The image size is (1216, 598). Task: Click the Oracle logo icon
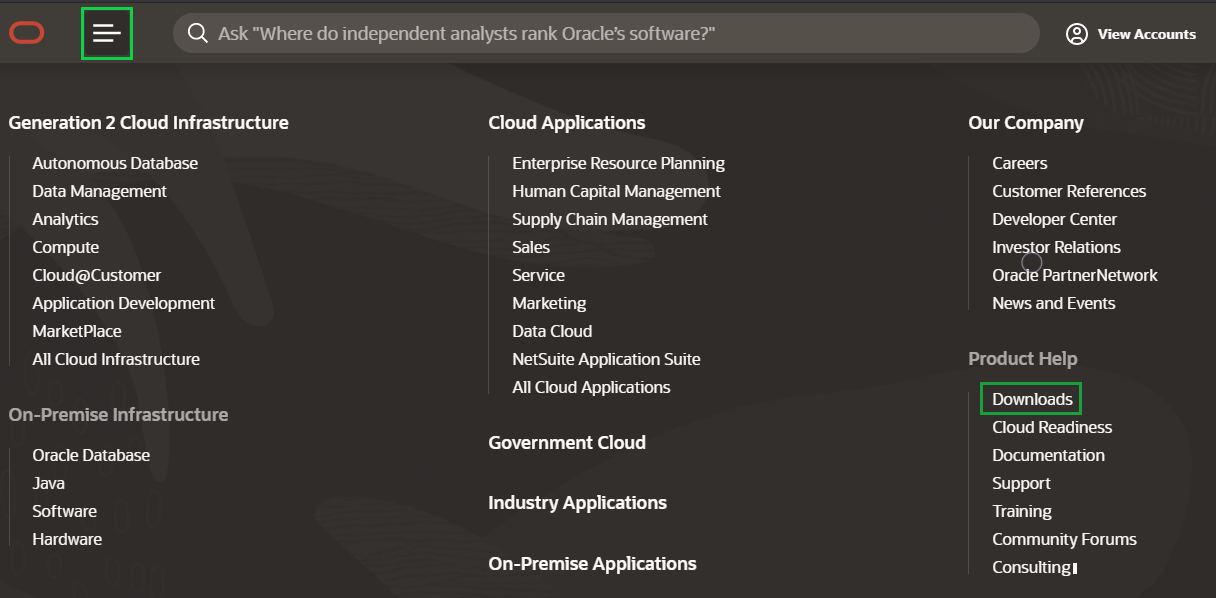click(27, 34)
